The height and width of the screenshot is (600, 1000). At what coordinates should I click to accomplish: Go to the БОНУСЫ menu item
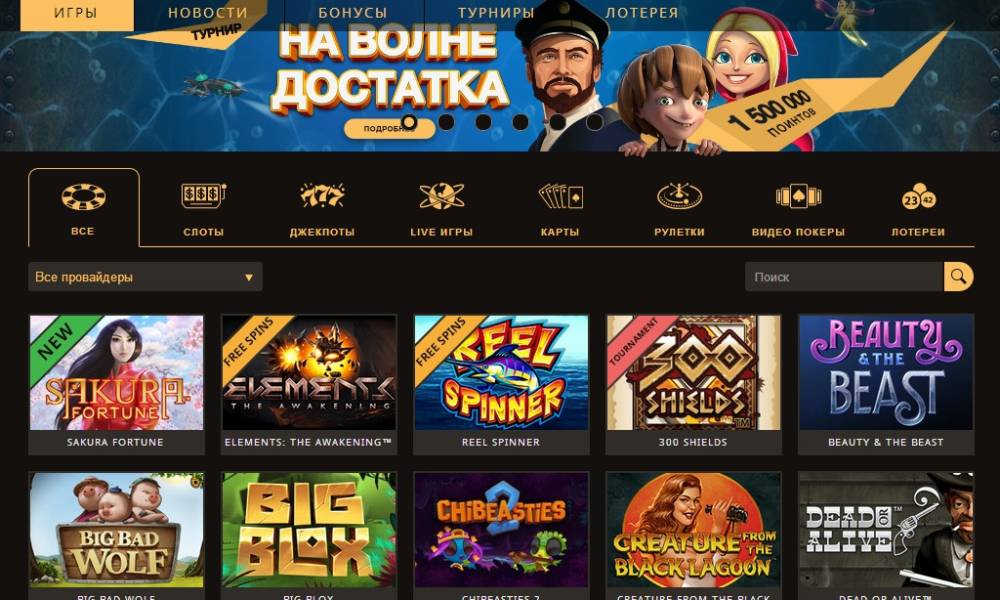pyautogui.click(x=353, y=13)
